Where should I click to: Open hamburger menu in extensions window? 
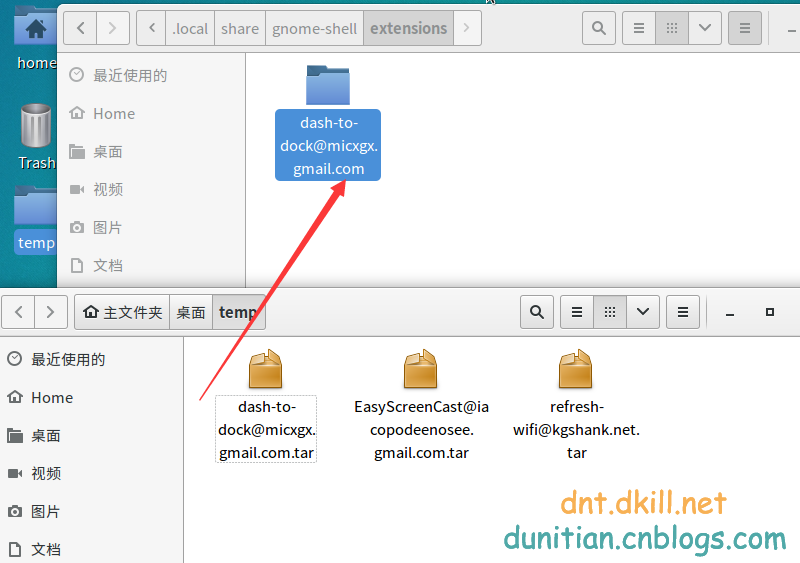[x=745, y=28]
